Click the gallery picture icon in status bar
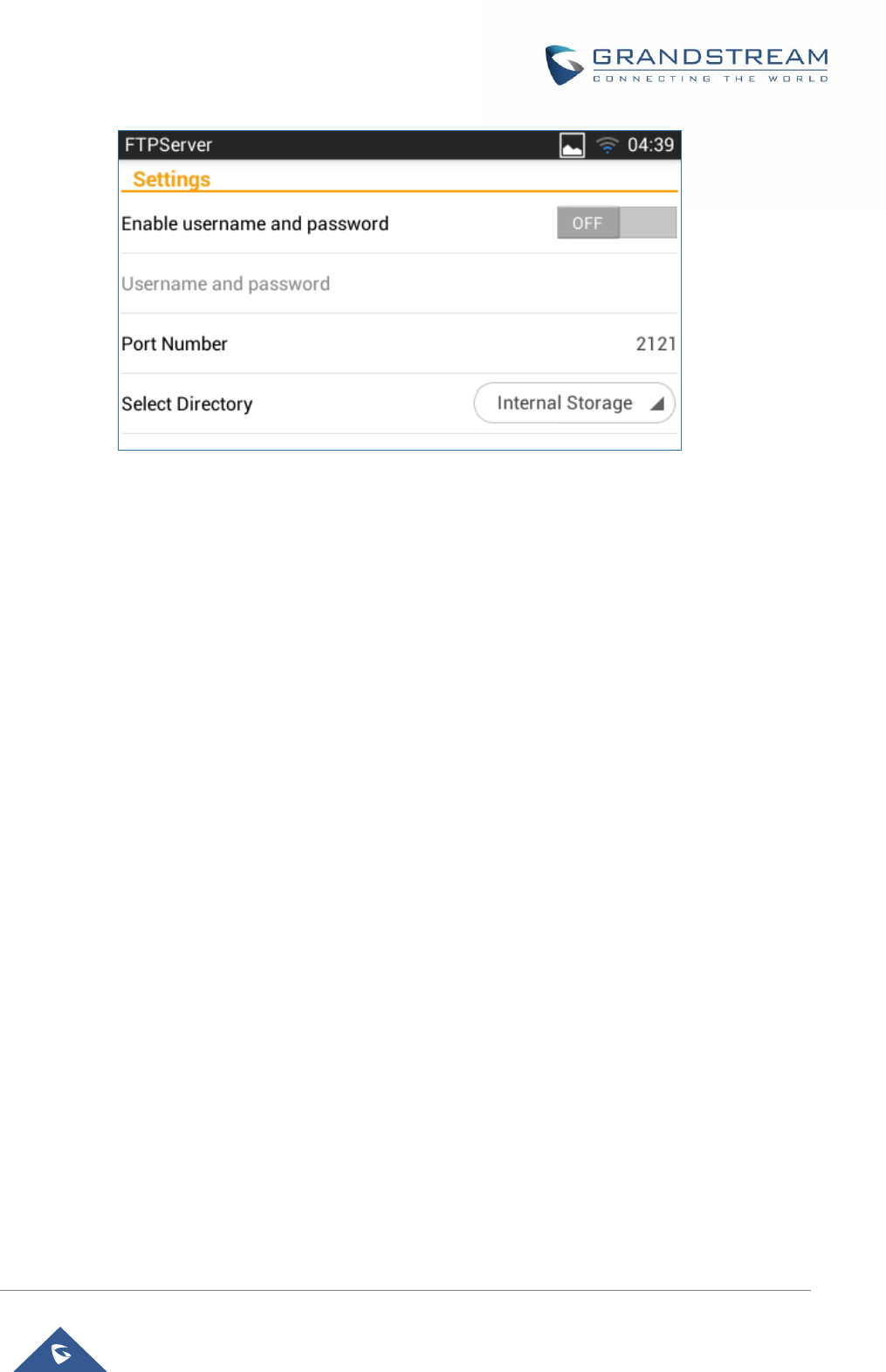The height and width of the screenshot is (1372, 886). [x=572, y=145]
